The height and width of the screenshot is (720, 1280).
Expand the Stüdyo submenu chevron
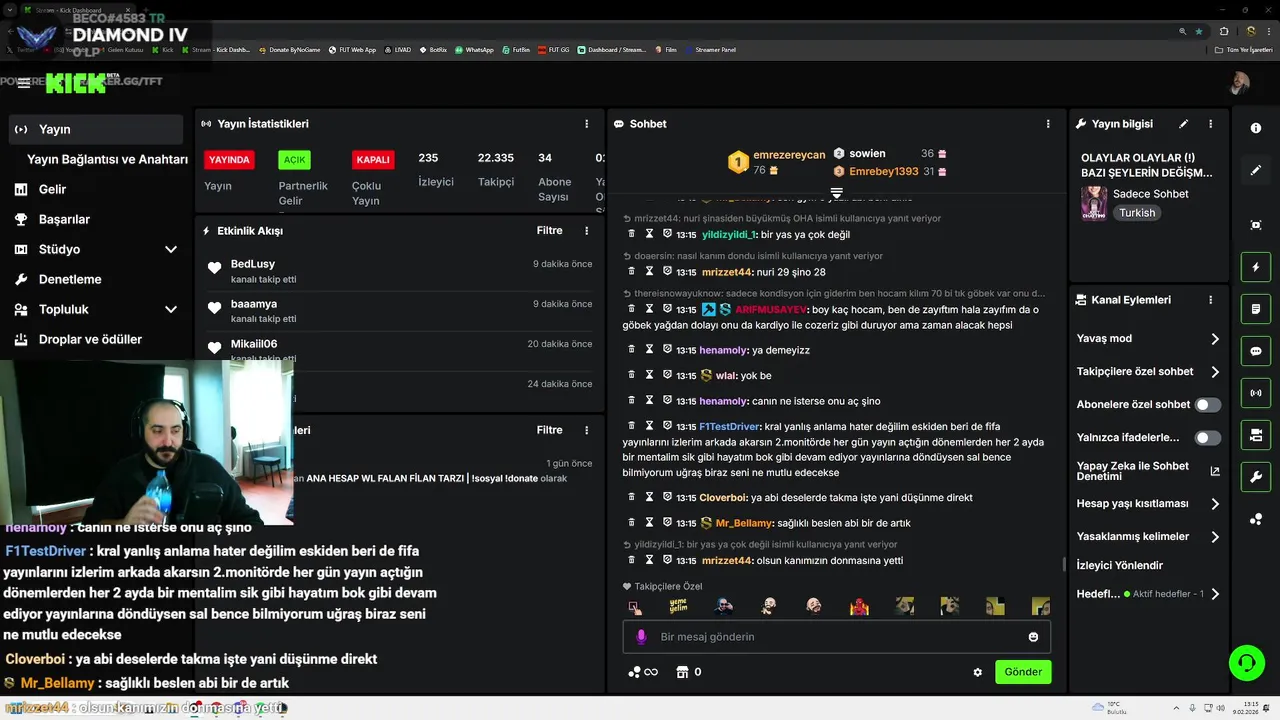pyautogui.click(x=171, y=249)
